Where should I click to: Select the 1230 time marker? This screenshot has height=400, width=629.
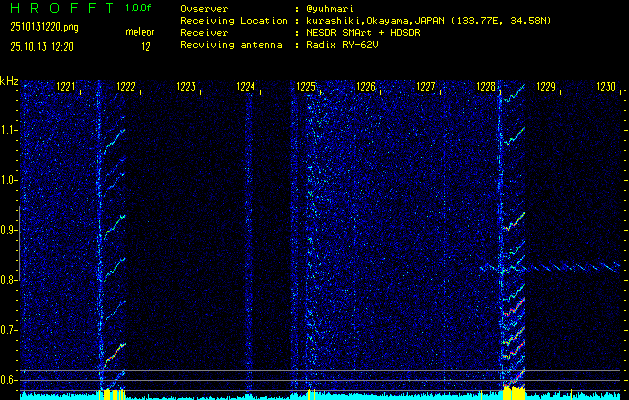(606, 87)
